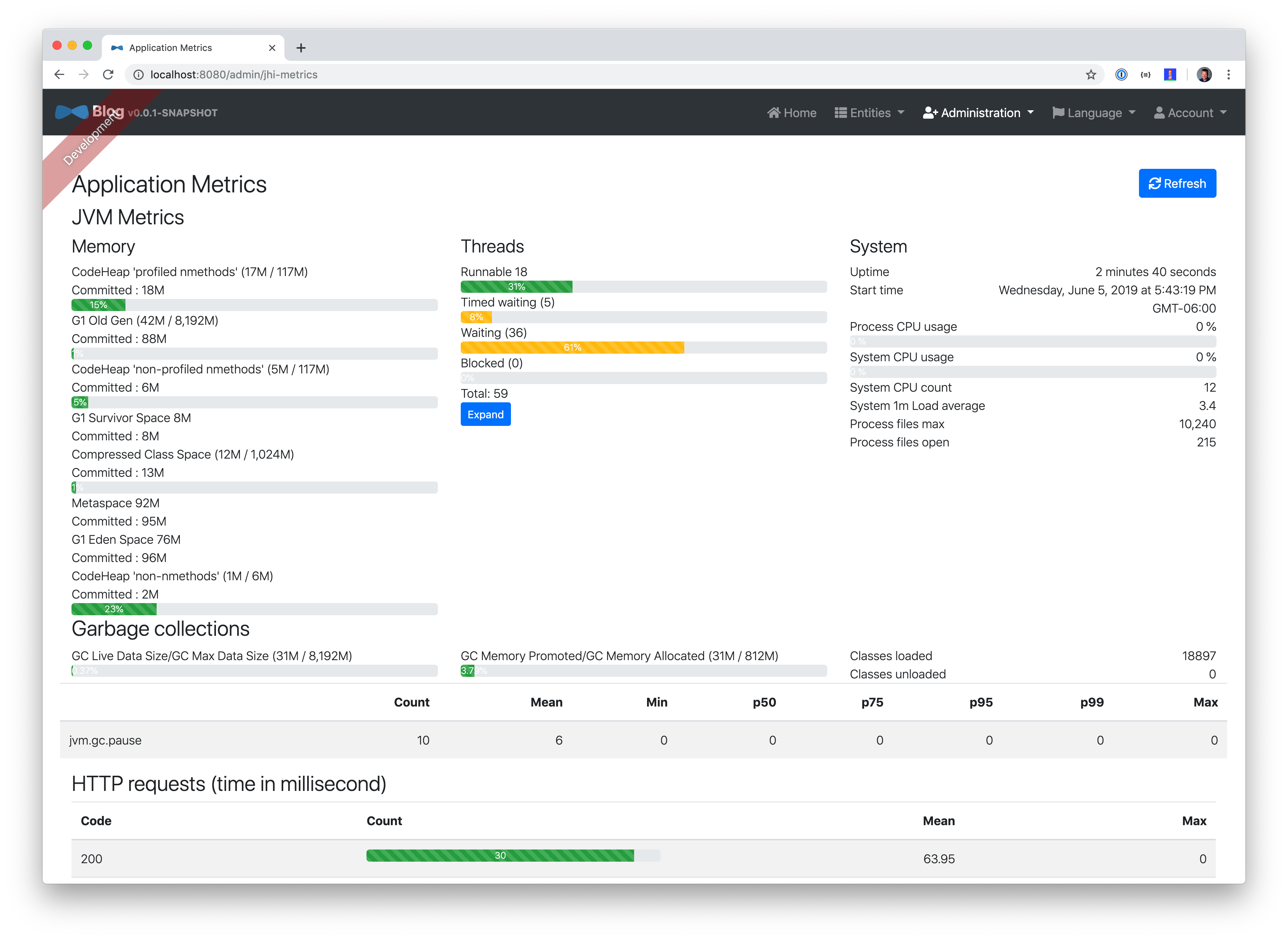This screenshot has height=940, width=1288.
Task: Go to Home in navbar
Action: point(792,113)
